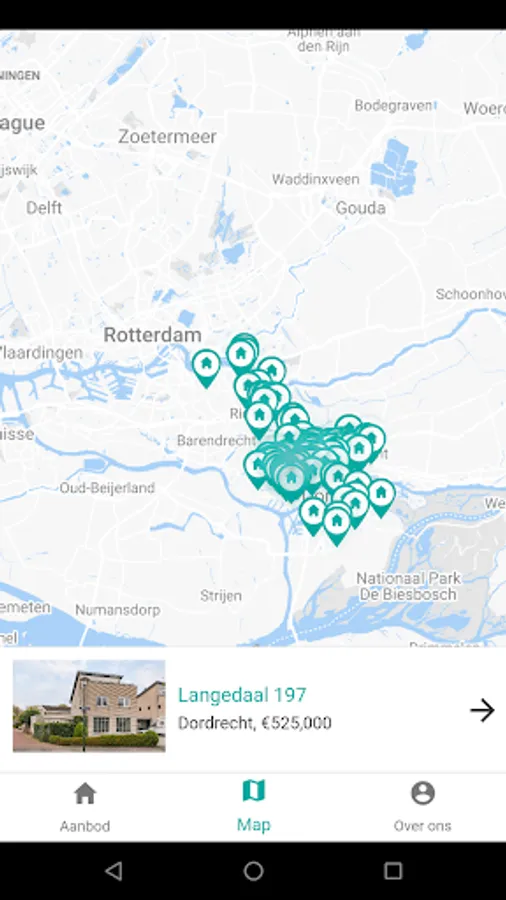Screen dimensions: 506x900
Task: Open Over ons profile icon
Action: [423, 793]
